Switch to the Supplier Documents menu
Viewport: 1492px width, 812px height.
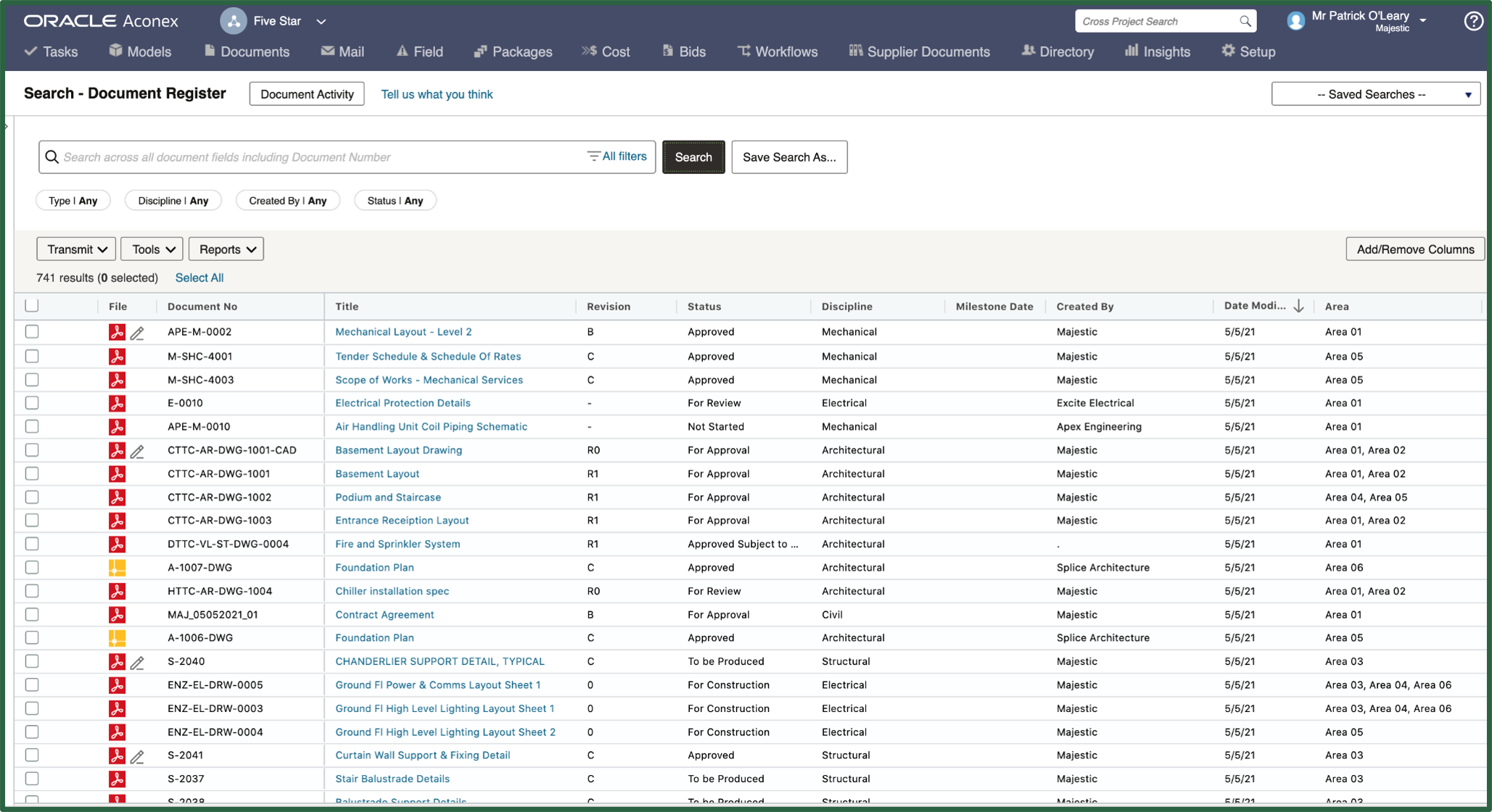coord(919,51)
